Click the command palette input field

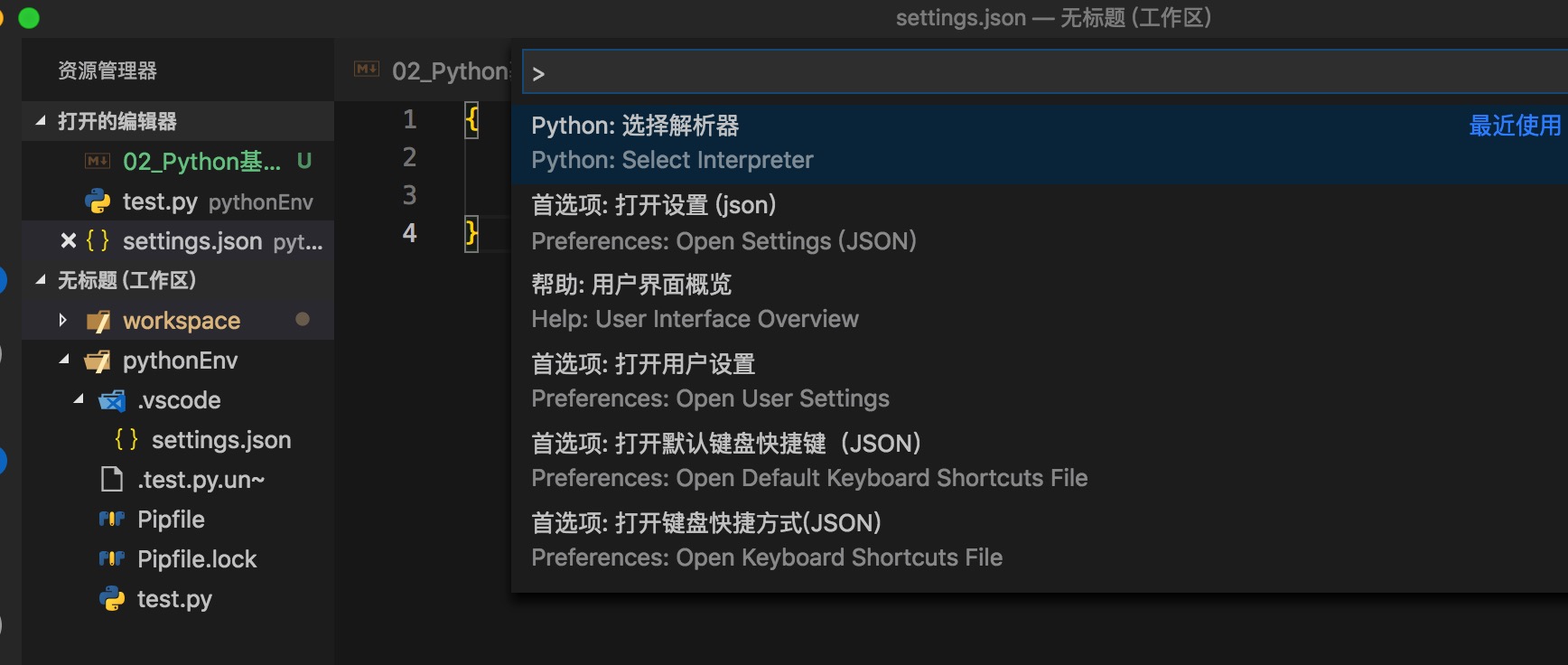[1039, 73]
